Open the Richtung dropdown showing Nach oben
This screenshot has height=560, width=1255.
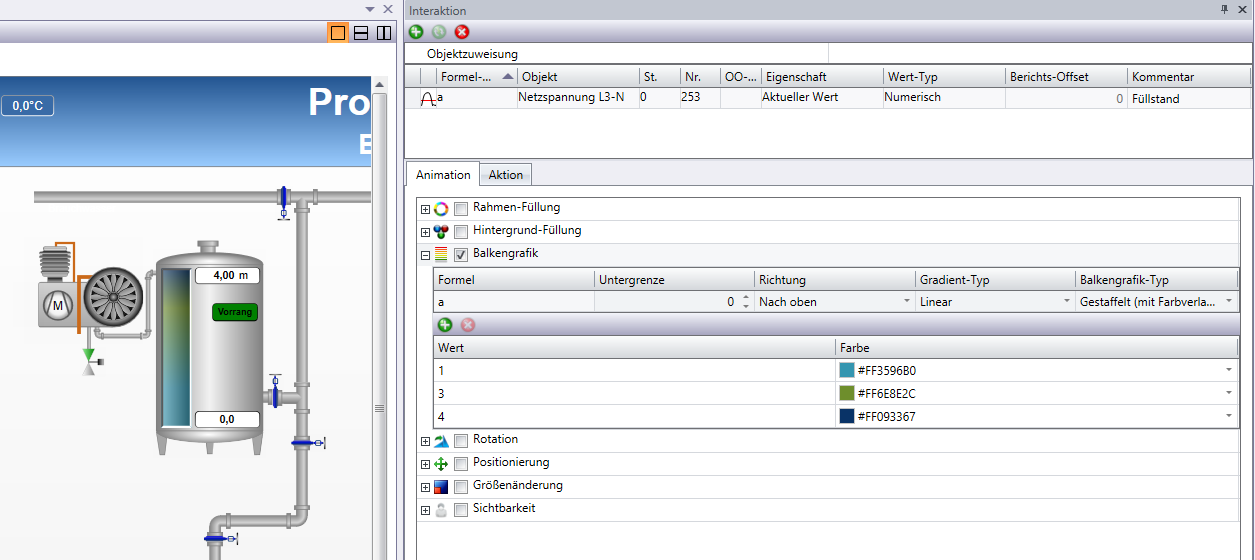pos(835,301)
